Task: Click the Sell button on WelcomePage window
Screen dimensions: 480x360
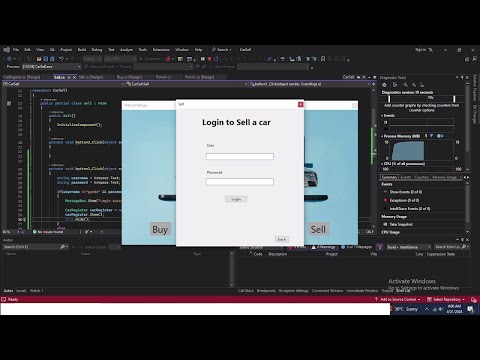Action: [x=318, y=229]
